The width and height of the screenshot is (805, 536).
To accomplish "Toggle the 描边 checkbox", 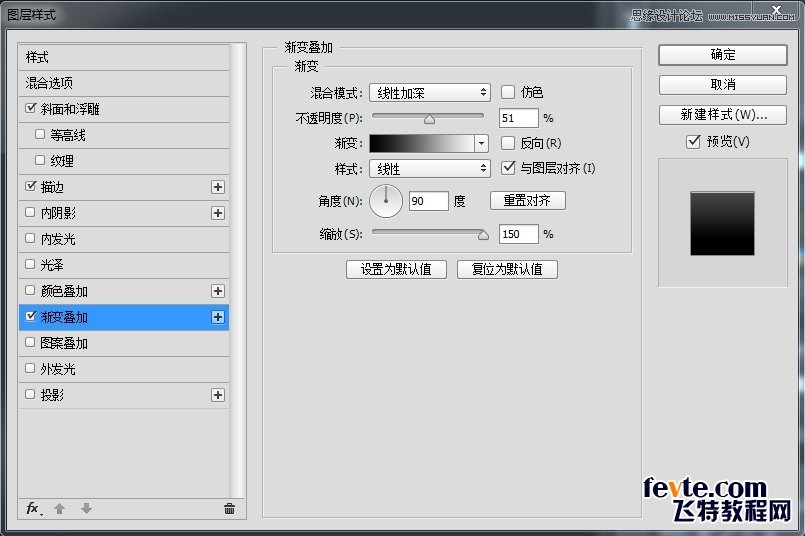I will coord(31,186).
